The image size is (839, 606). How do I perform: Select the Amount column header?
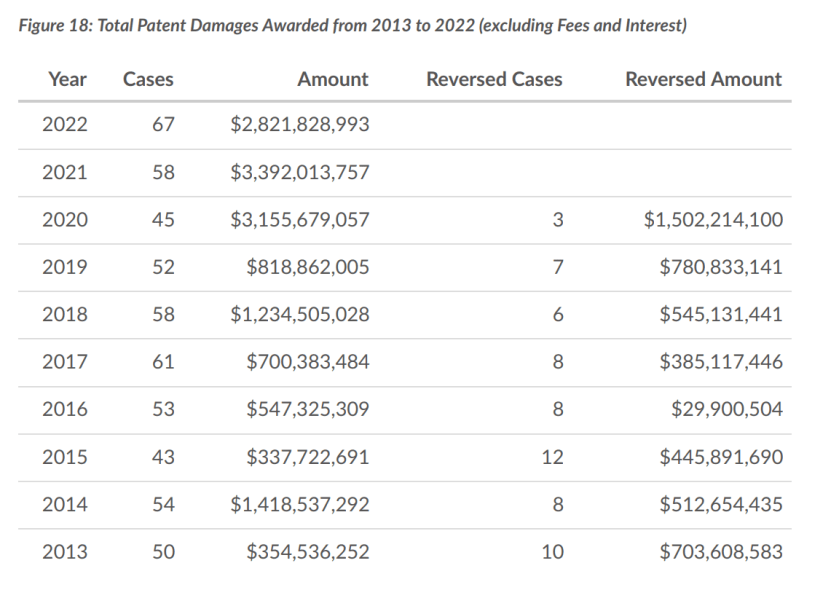coord(332,78)
